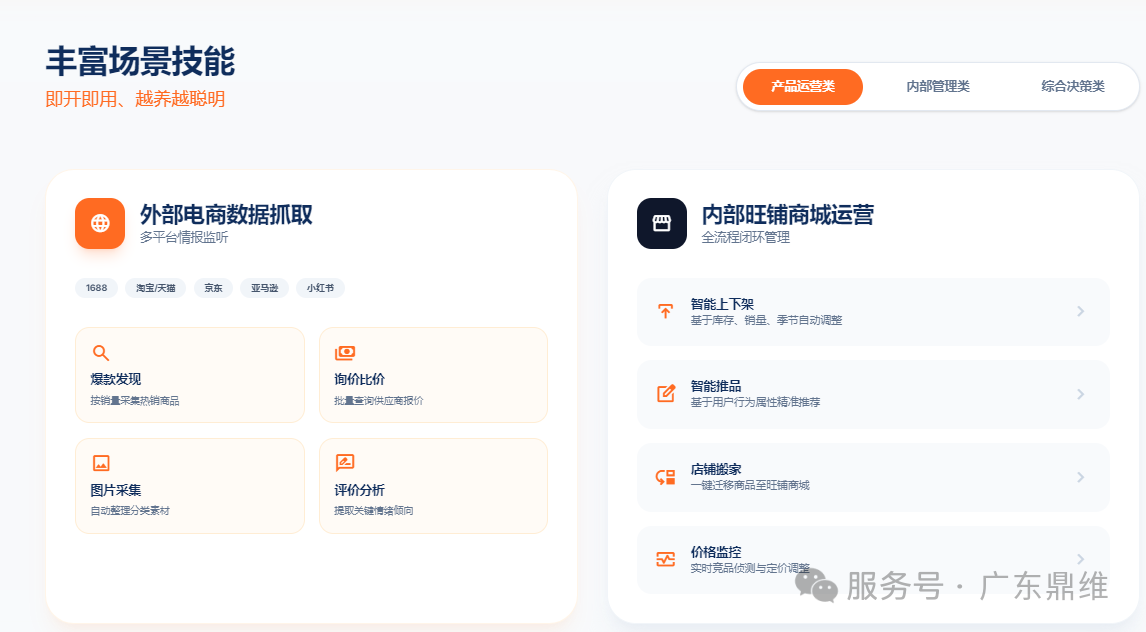Image resolution: width=1146 pixels, height=632 pixels.
Task: Open the 评价分析 card title
Action: (x=359, y=490)
